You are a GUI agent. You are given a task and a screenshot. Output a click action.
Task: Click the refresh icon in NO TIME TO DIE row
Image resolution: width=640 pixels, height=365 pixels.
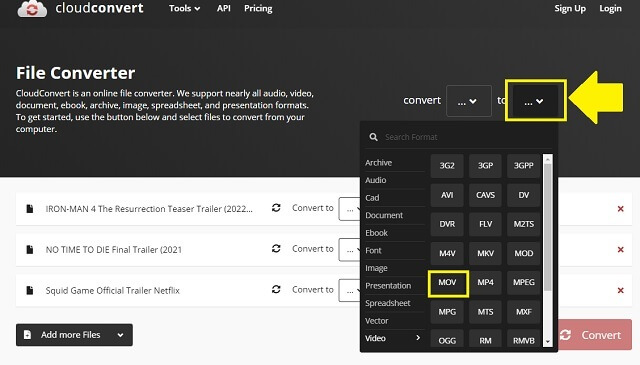276,248
